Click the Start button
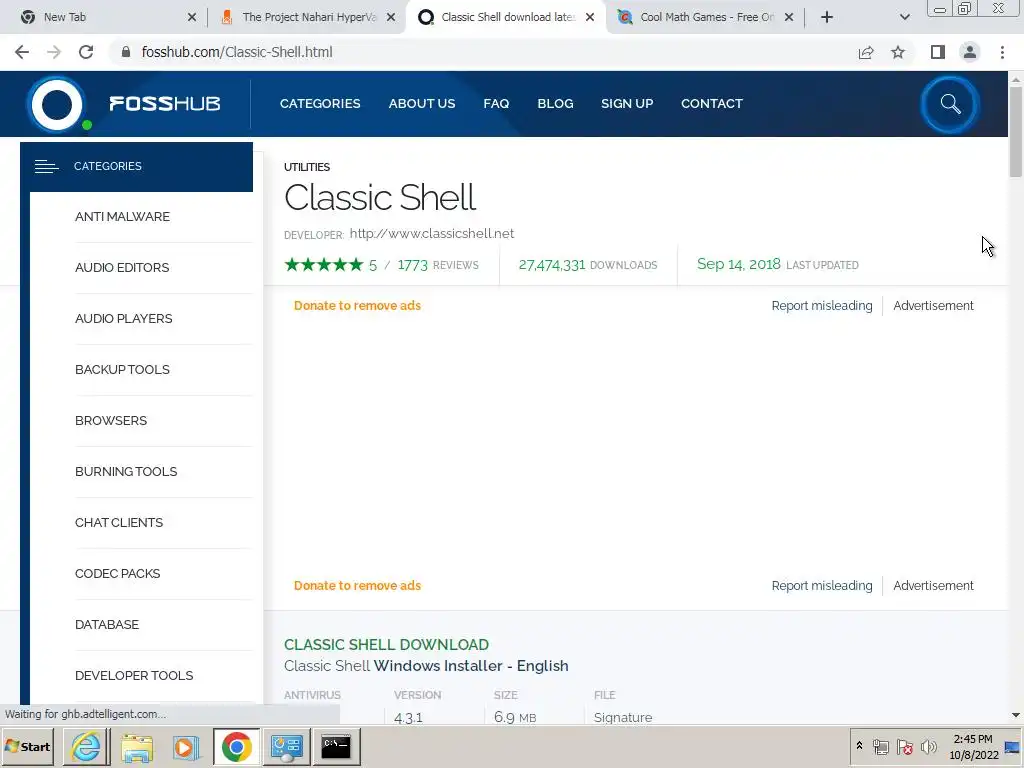1024x768 pixels. [27, 747]
